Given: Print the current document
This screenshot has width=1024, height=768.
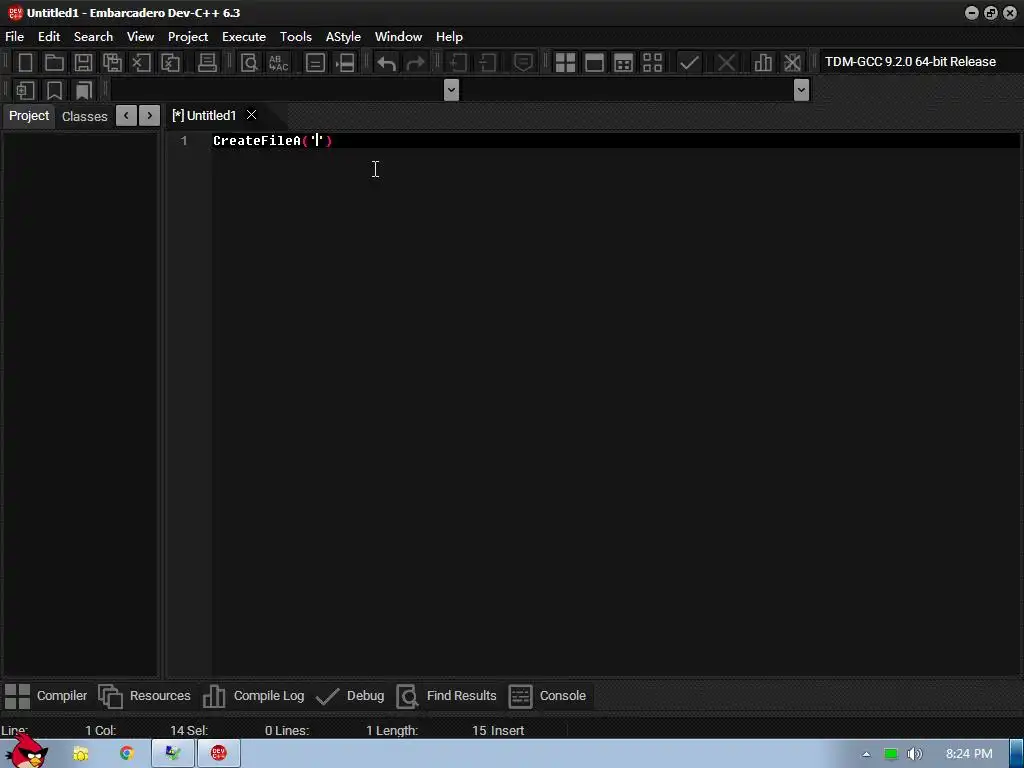Looking at the screenshot, I should (x=207, y=63).
